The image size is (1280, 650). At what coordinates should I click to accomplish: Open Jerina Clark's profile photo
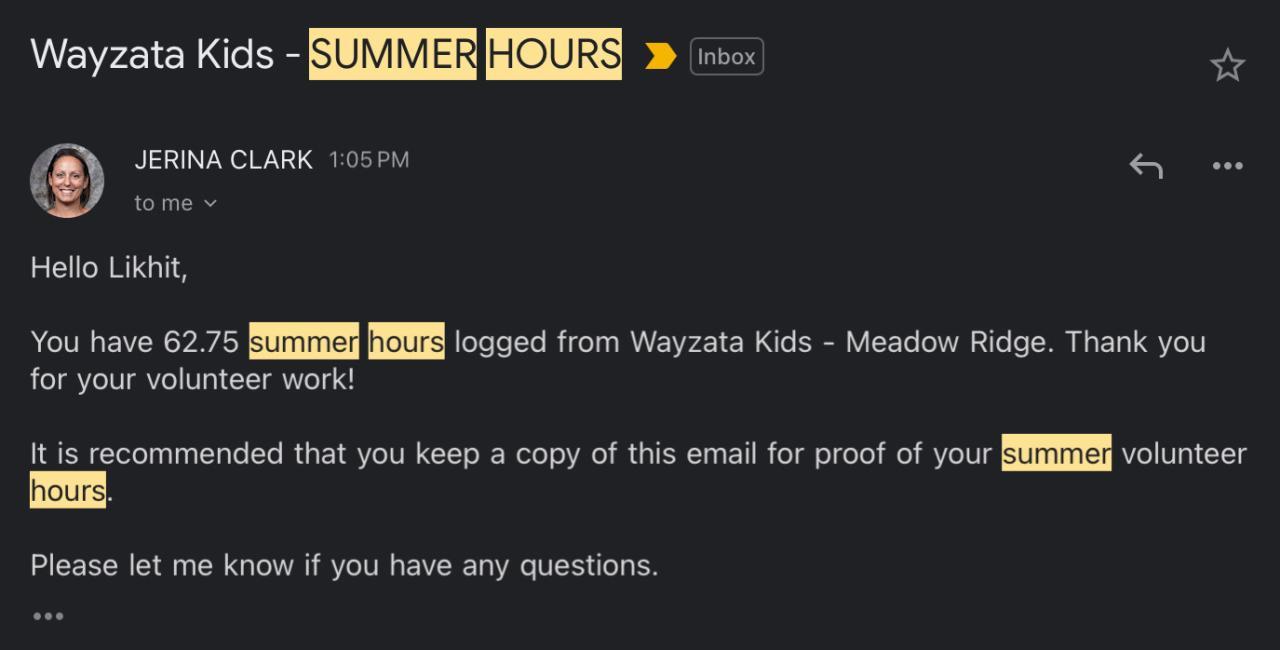(67, 180)
